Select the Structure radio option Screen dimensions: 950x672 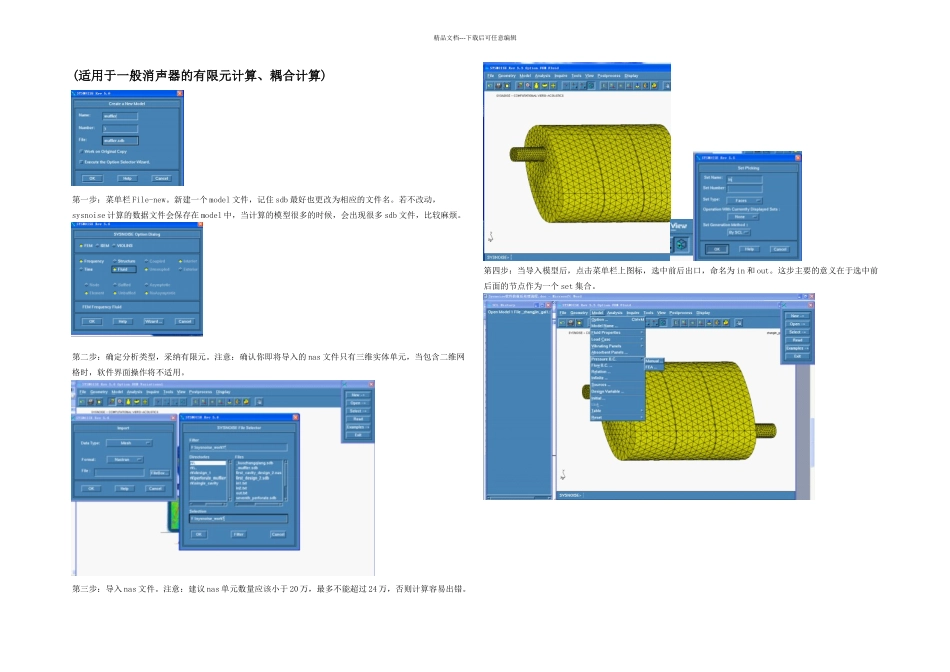115,261
